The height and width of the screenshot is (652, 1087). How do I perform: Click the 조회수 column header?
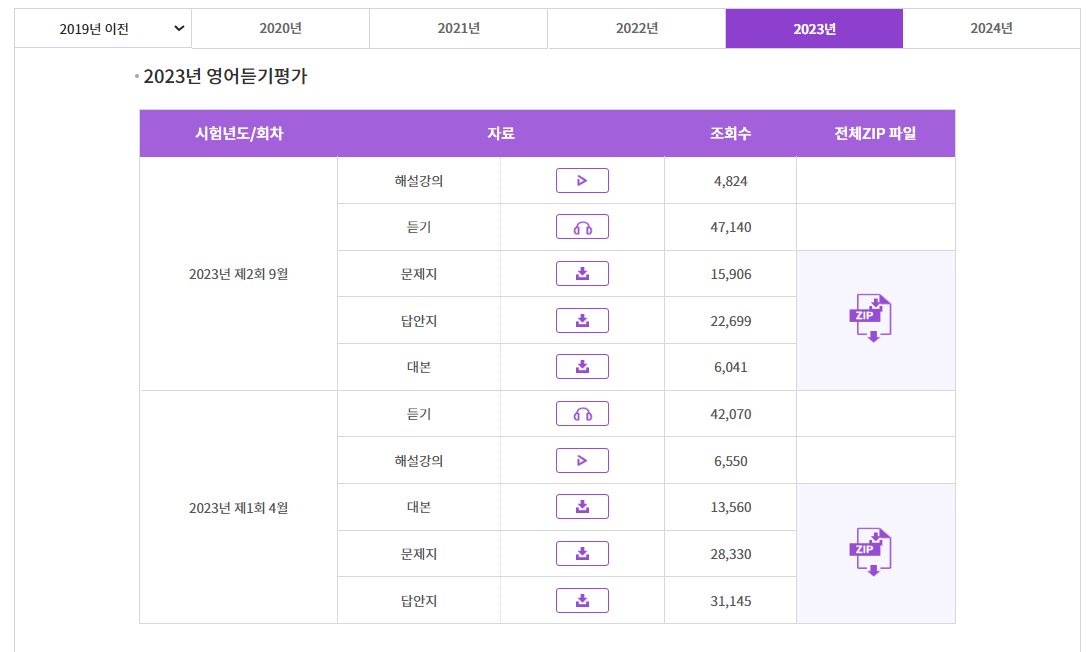pos(731,134)
